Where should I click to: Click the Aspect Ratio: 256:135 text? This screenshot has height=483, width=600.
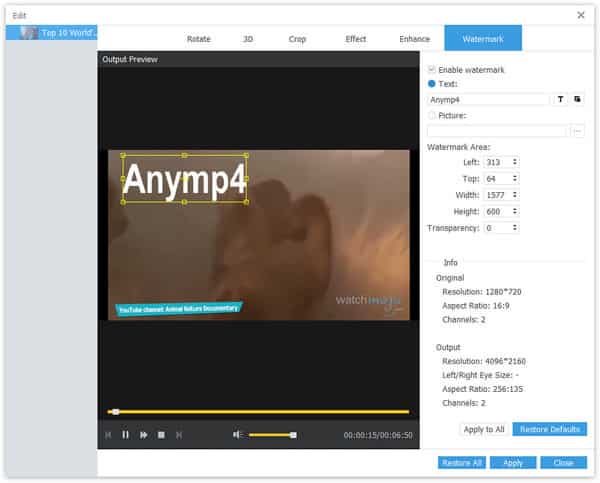tap(483, 389)
